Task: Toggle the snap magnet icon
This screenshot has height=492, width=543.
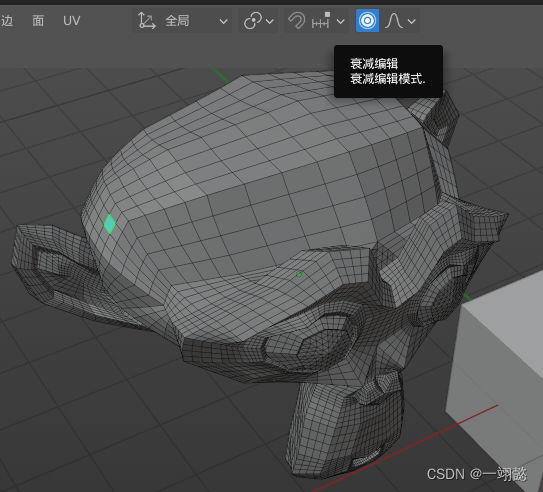Action: (x=296, y=21)
